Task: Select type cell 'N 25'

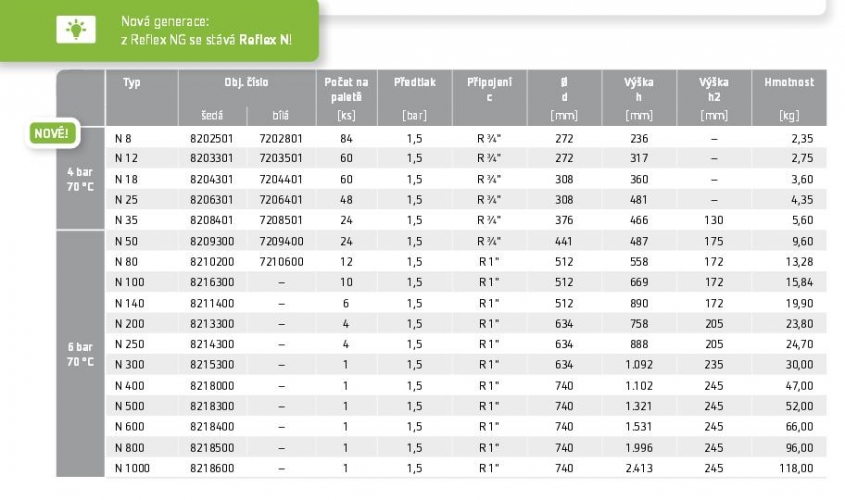Action: tap(126, 200)
